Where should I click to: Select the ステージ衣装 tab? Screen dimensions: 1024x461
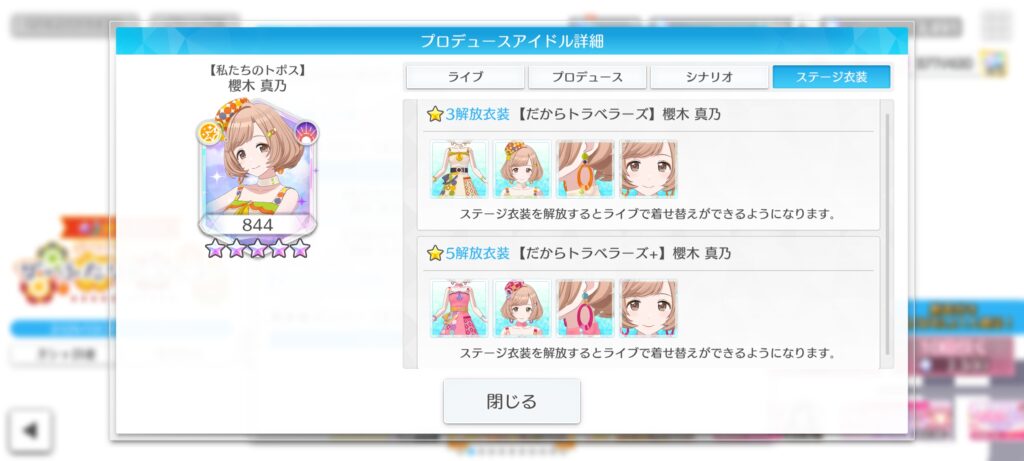tap(831, 77)
